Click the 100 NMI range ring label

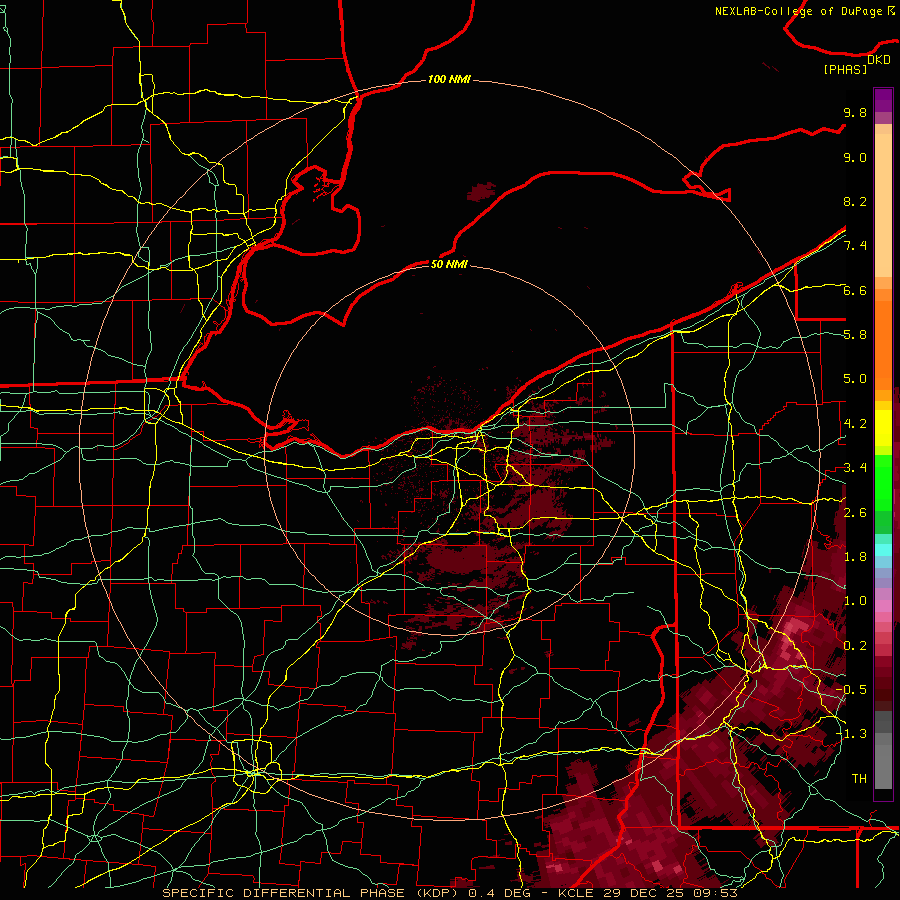(449, 79)
